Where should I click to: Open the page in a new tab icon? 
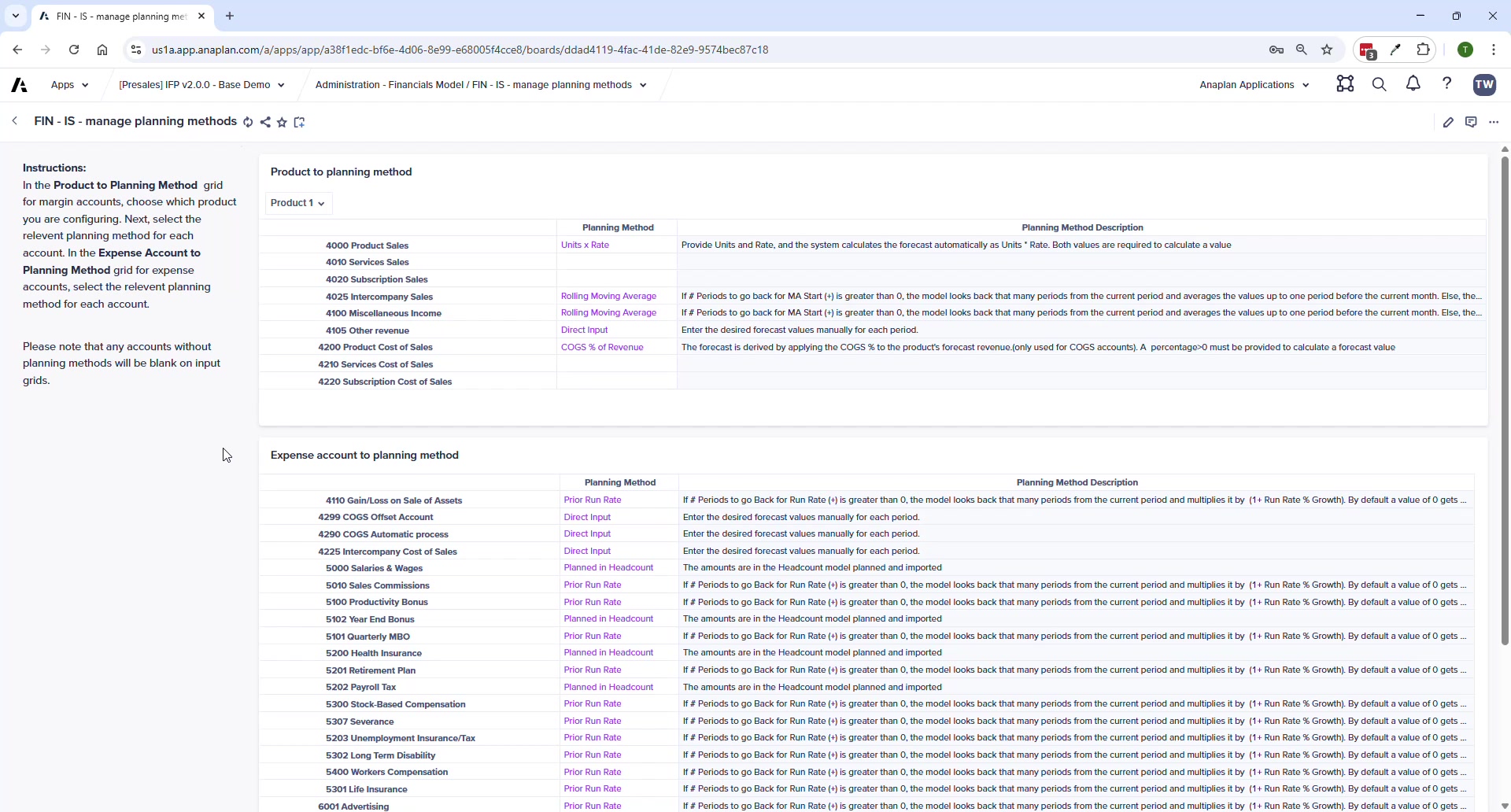click(x=300, y=122)
